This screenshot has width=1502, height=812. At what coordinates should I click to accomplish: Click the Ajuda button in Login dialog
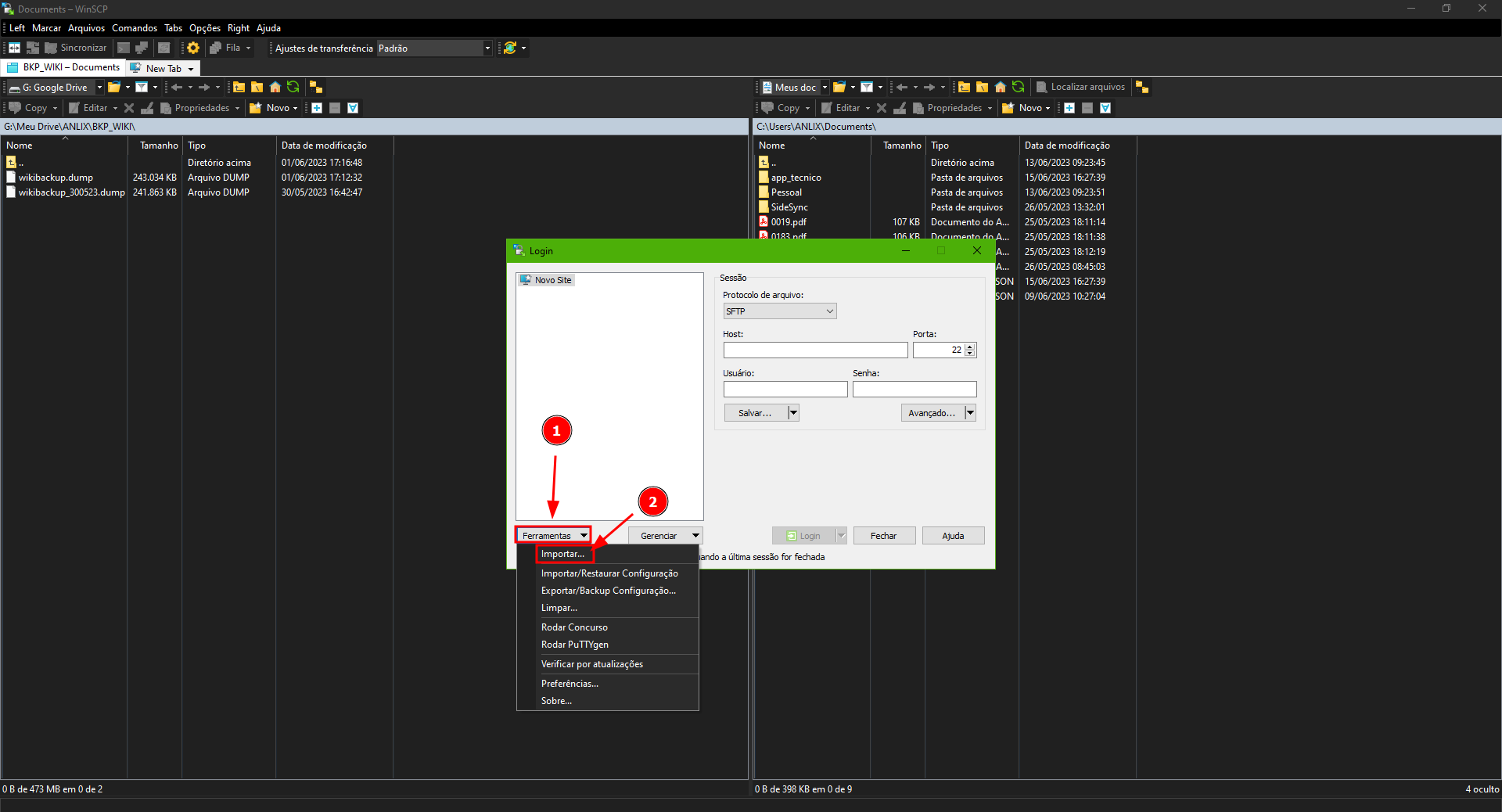[953, 536]
